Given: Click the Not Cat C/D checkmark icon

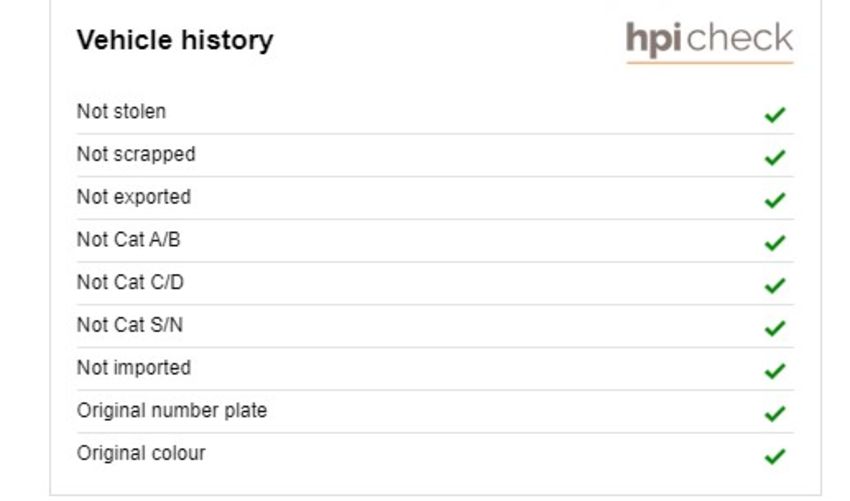Looking at the screenshot, I should 775,286.
